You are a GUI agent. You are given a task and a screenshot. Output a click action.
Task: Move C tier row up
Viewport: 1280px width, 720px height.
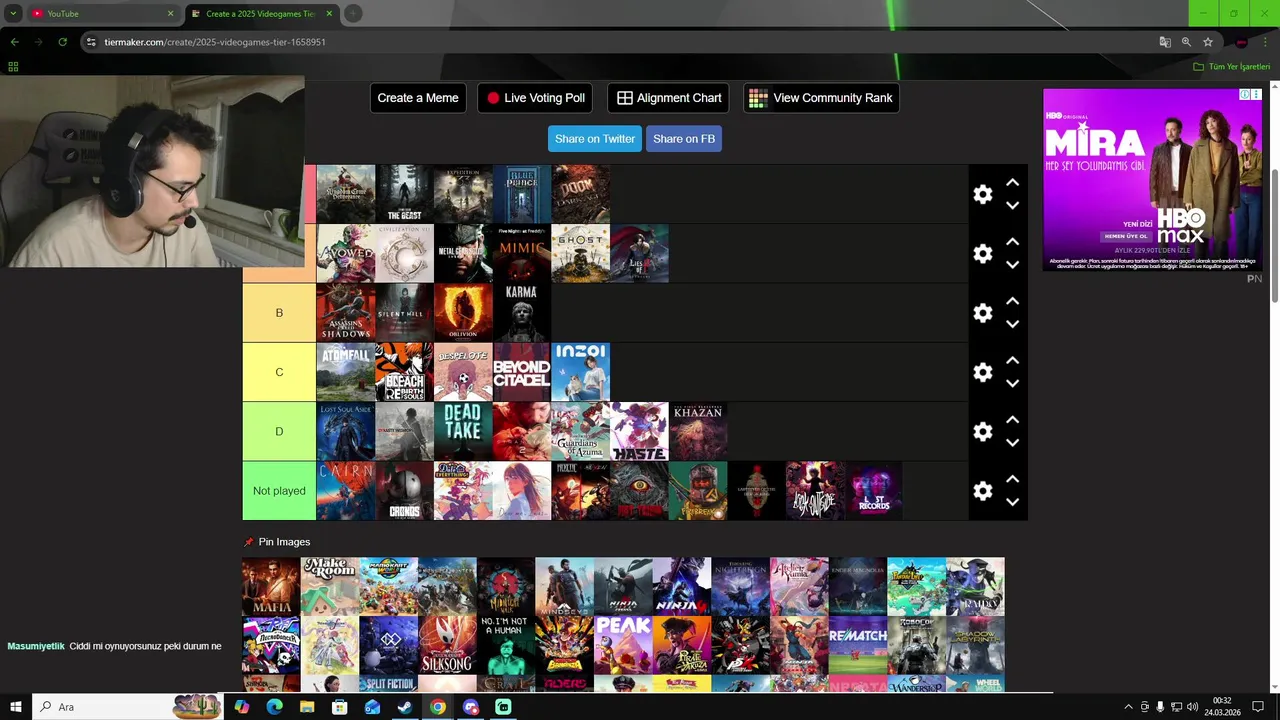[1012, 360]
